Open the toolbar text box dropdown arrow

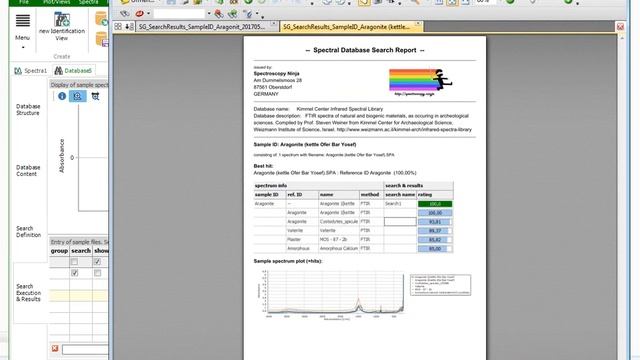coord(209,14)
